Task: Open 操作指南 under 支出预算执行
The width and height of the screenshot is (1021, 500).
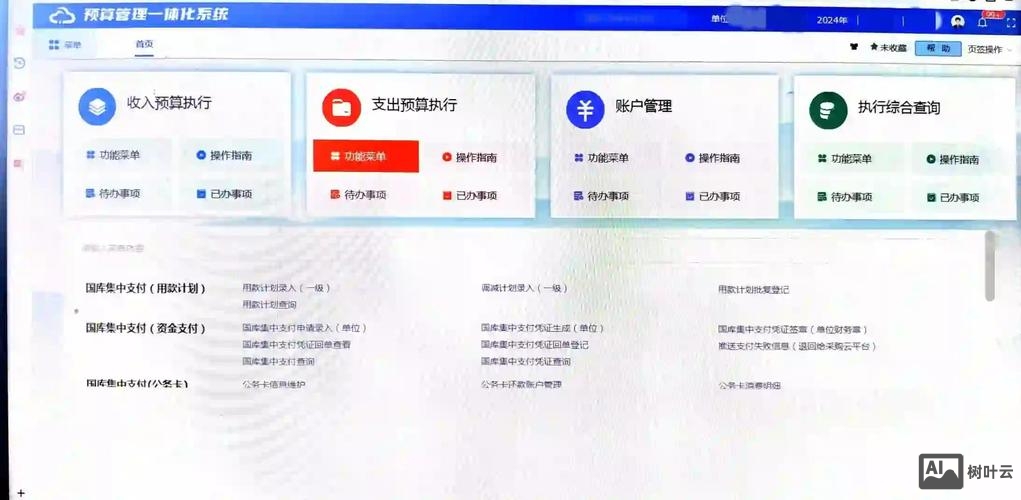Action: [x=469, y=157]
